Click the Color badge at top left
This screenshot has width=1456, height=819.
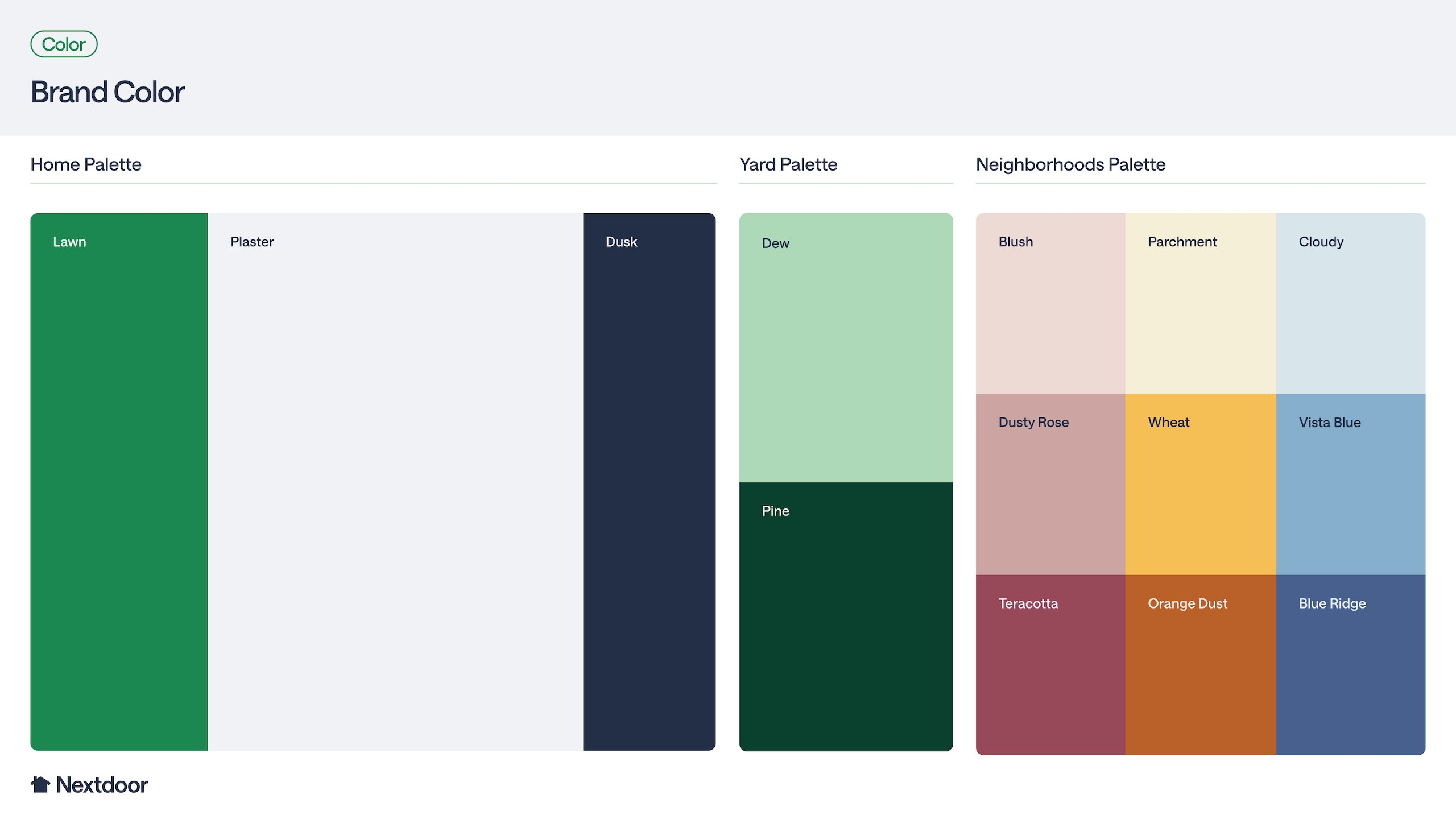63,44
